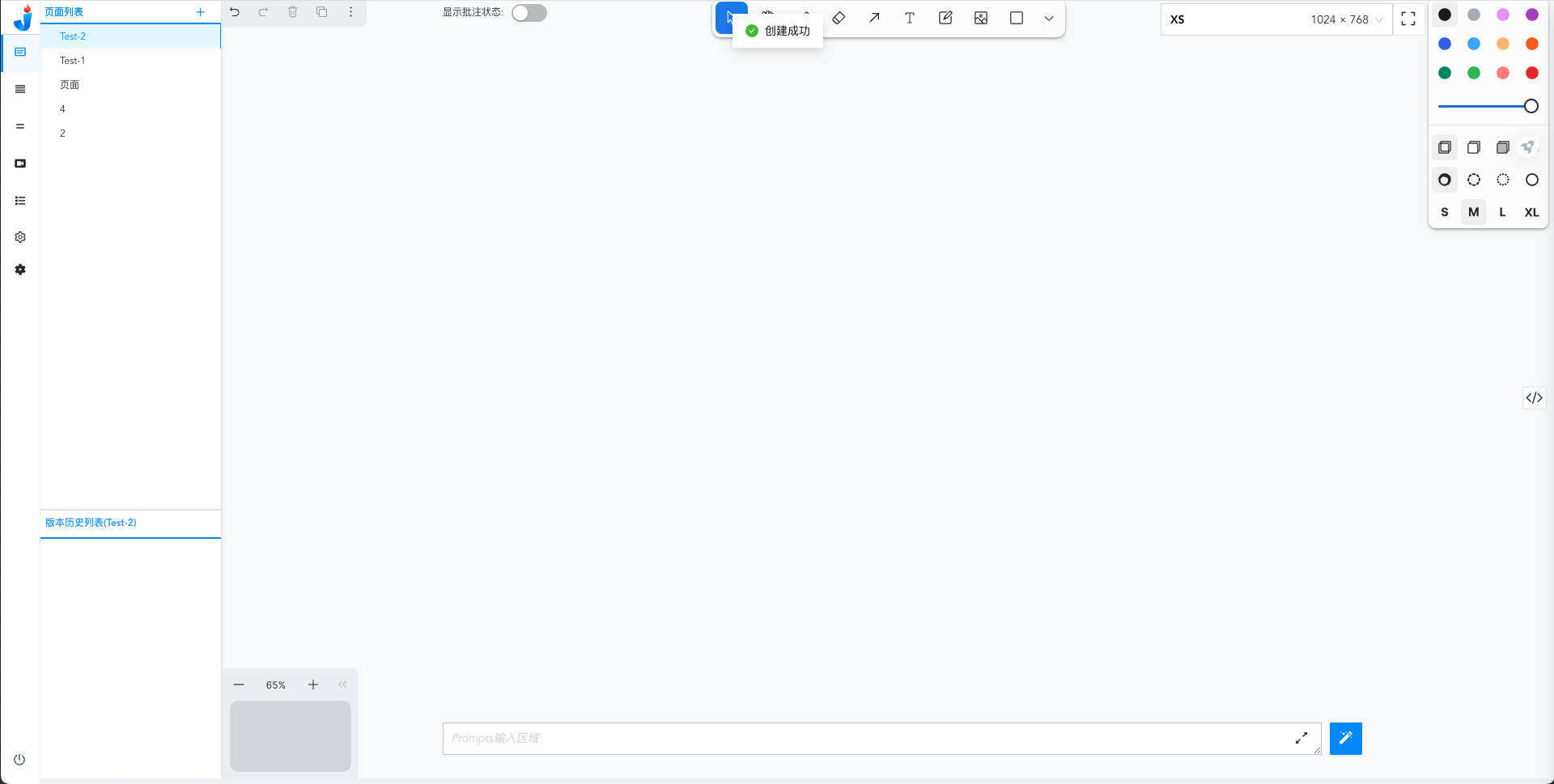
Task: Toggle the 显示批注状态 switch
Action: 529,13
